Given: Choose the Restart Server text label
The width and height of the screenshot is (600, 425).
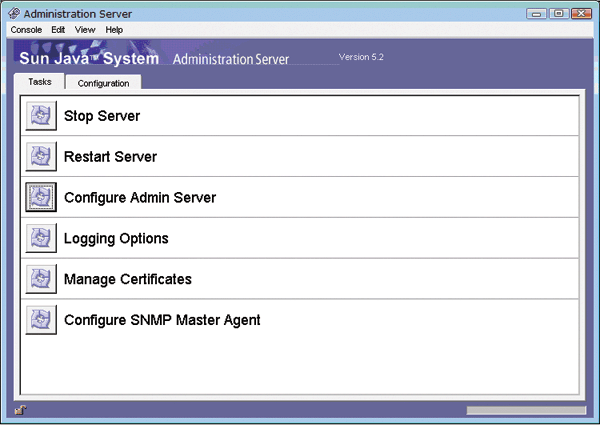Looking at the screenshot, I should coord(110,157).
